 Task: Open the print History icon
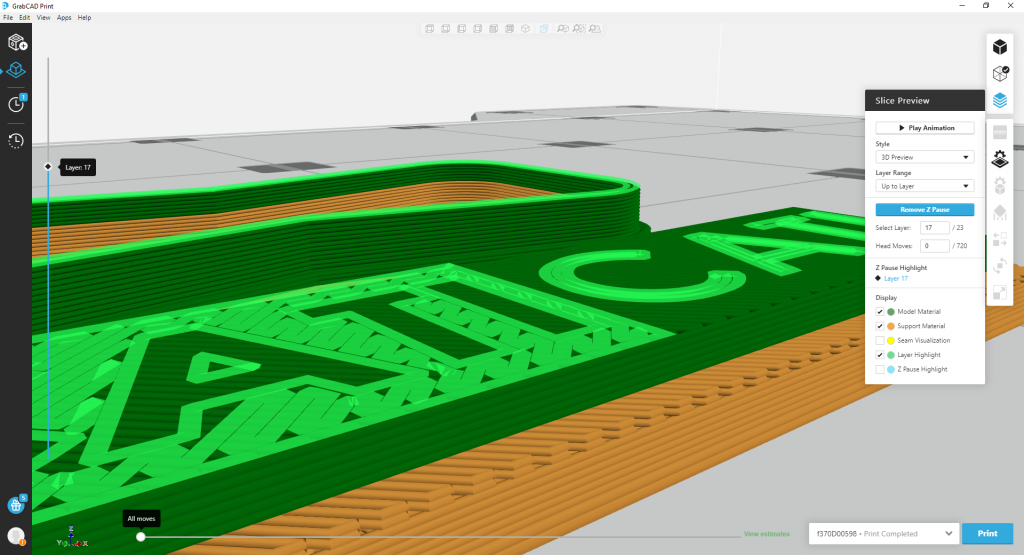pos(16,141)
